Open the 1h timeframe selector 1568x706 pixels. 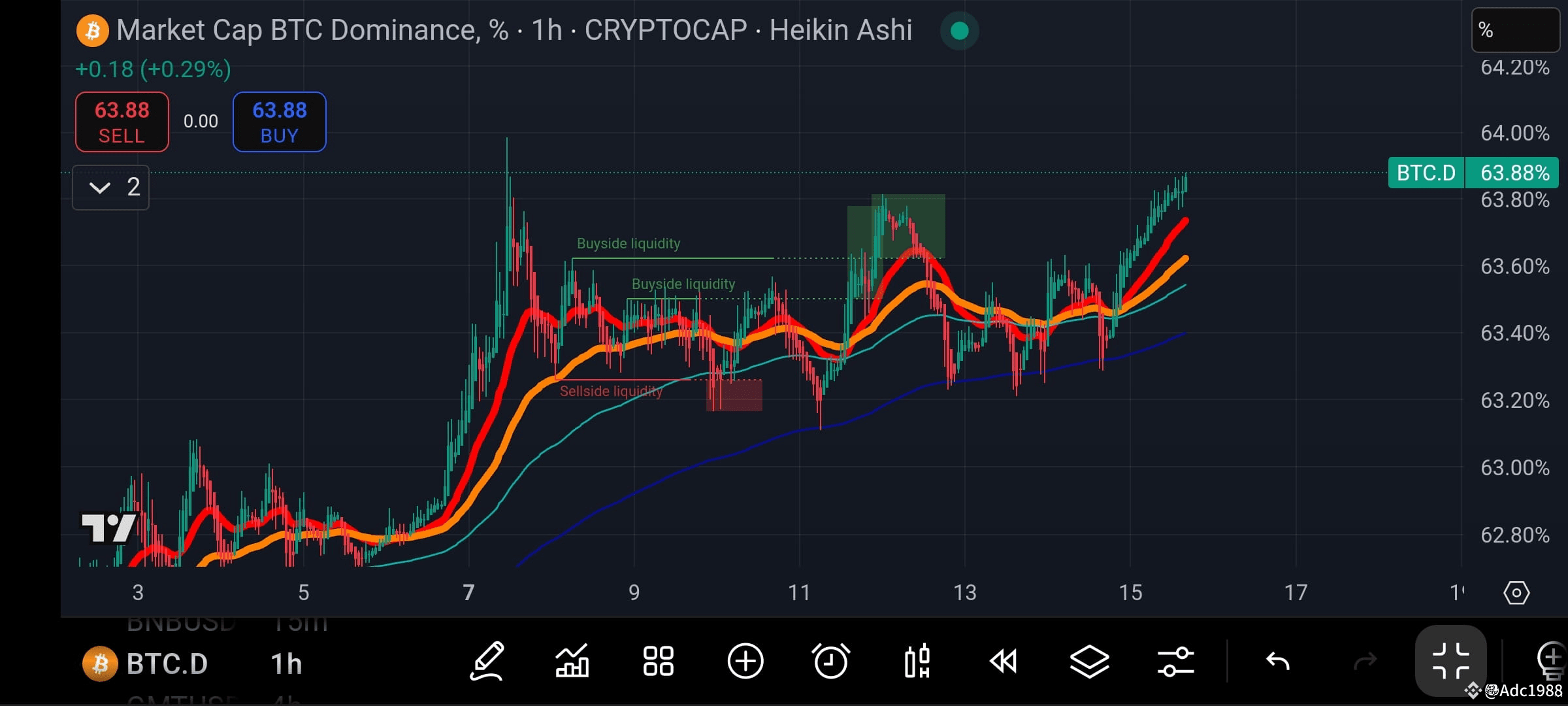pos(286,664)
